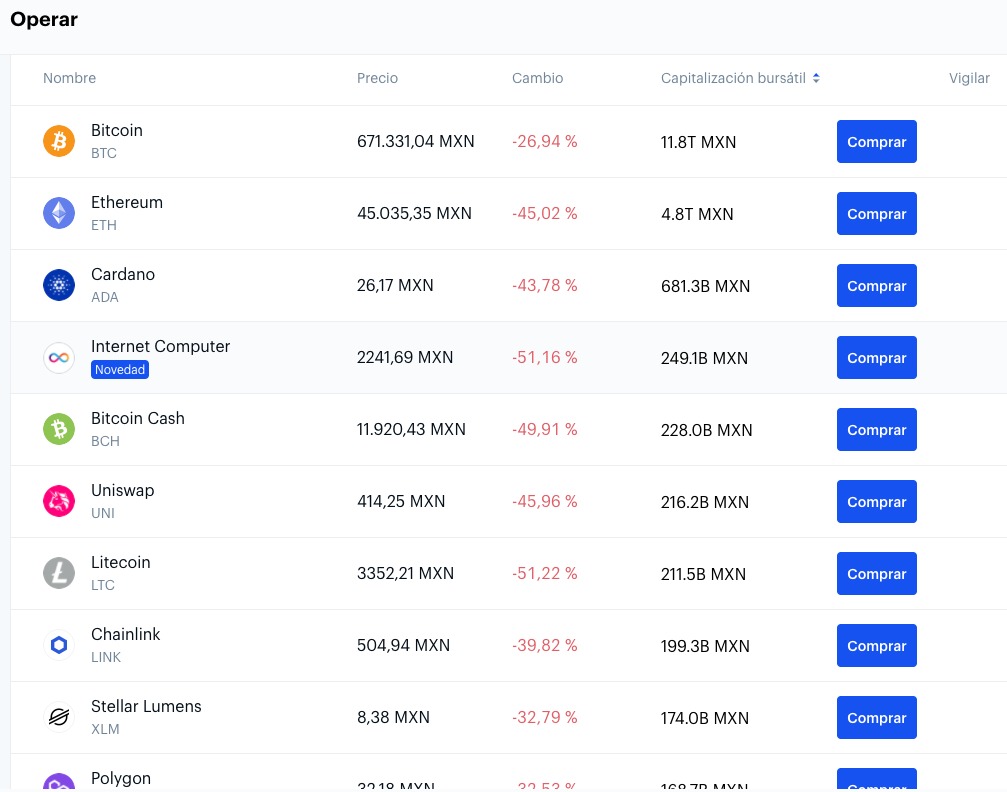Click the Litecoin LTC logo icon
This screenshot has width=1007, height=792.
(59, 573)
